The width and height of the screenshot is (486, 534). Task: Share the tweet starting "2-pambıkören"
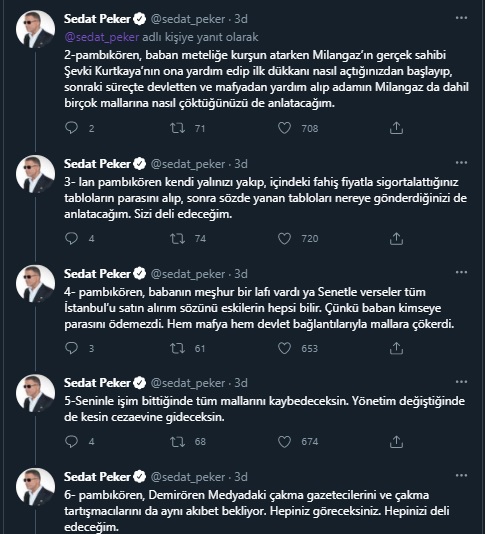(x=396, y=128)
